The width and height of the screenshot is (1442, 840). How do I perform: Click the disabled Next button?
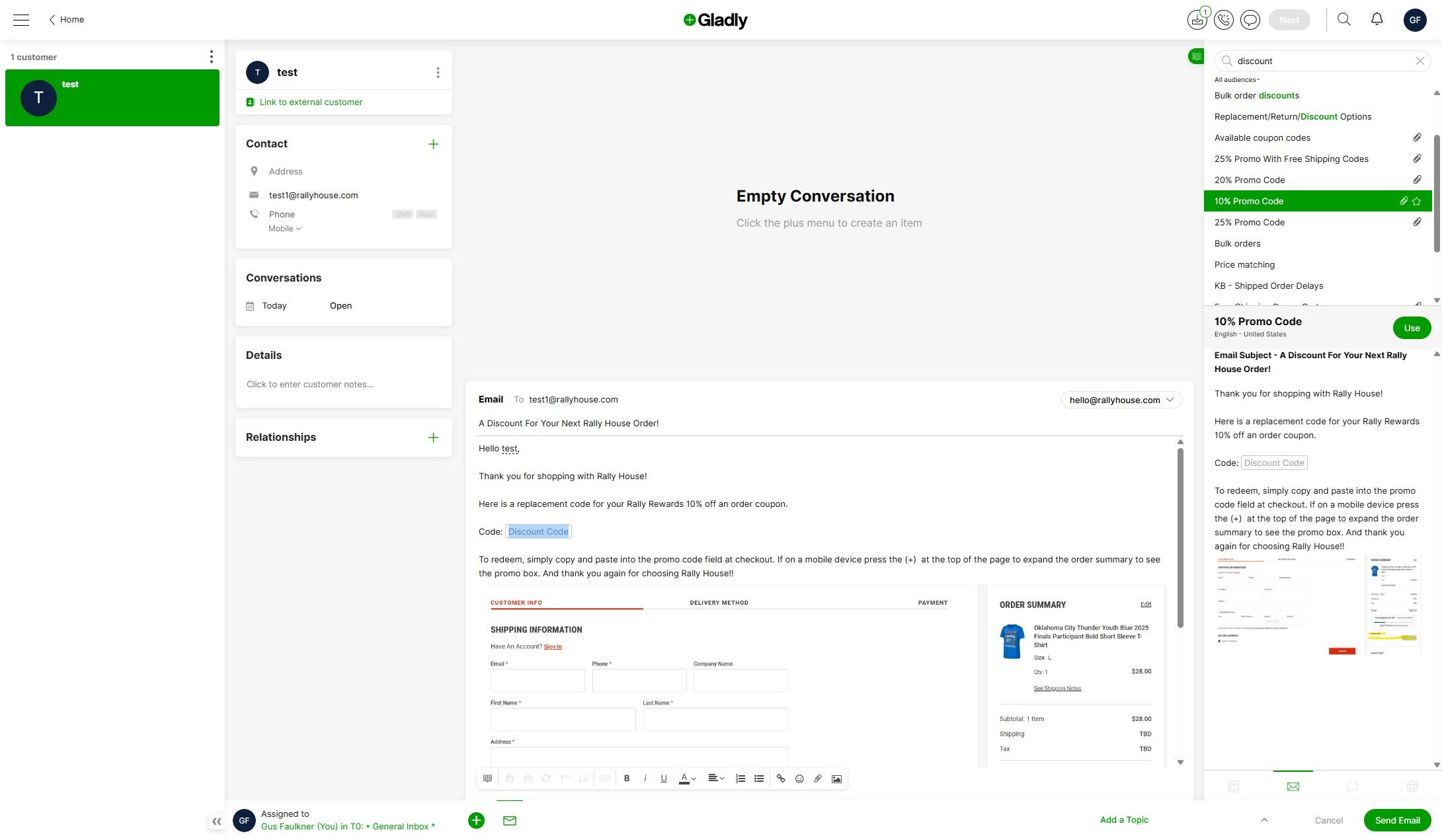click(1289, 20)
